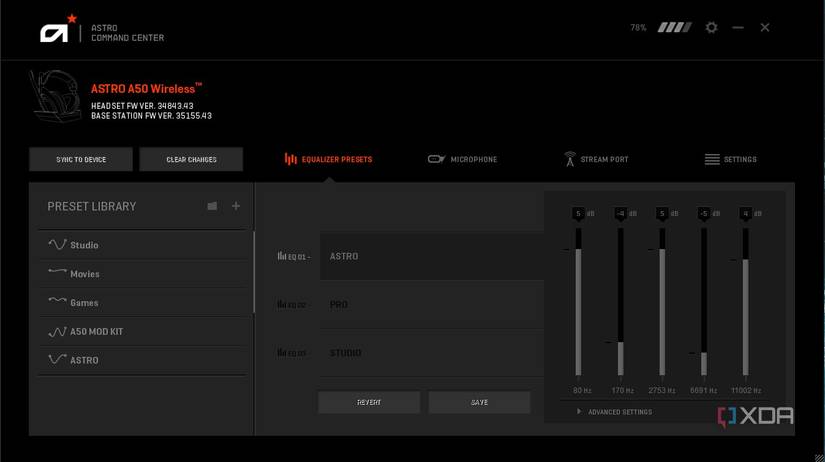
Task: Select ASTRO preset in Preset Library
Action: [143, 360]
